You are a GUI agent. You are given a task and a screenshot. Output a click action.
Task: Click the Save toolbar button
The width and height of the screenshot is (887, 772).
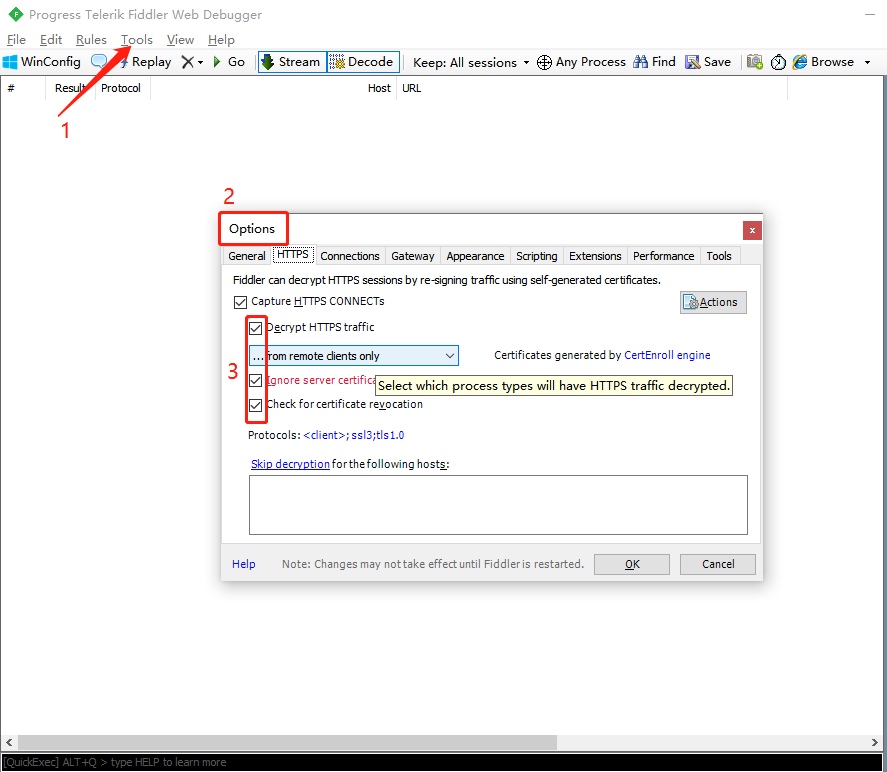tap(708, 62)
